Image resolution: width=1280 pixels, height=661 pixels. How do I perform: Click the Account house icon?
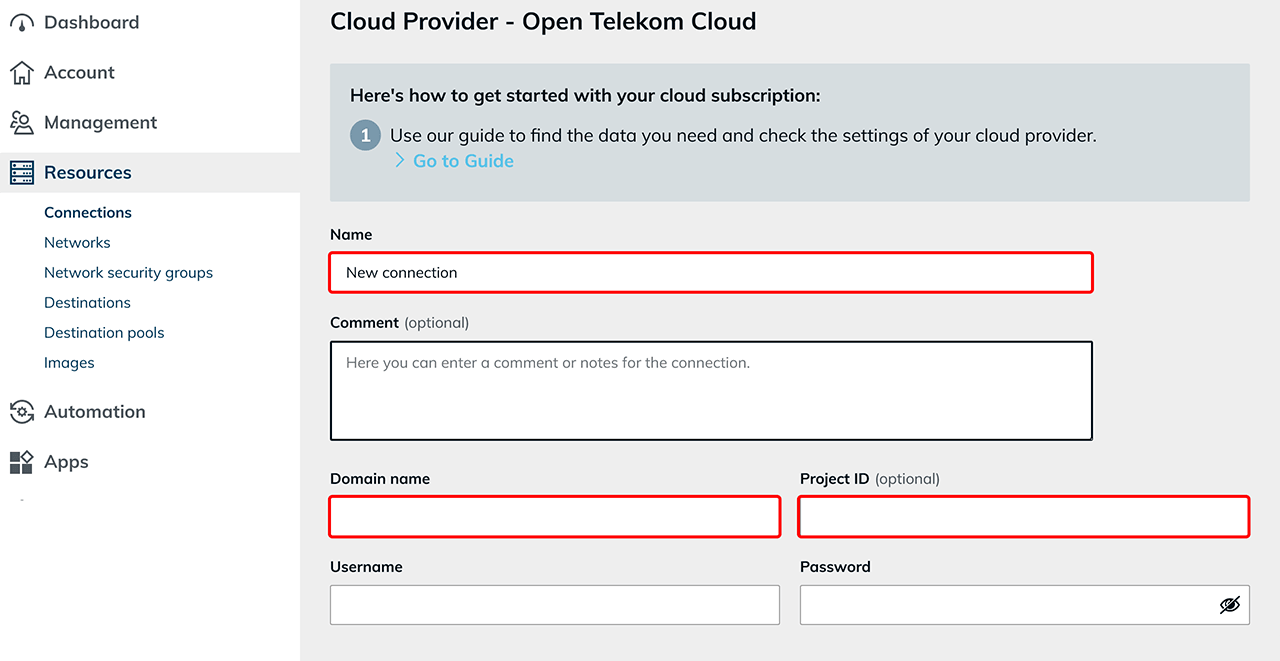22,73
